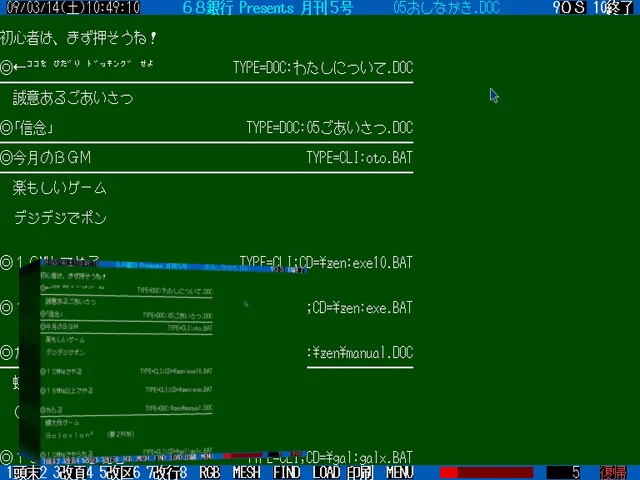Click the 「信念」 entry text
The height and width of the screenshot is (480, 640).
[x=33, y=128]
